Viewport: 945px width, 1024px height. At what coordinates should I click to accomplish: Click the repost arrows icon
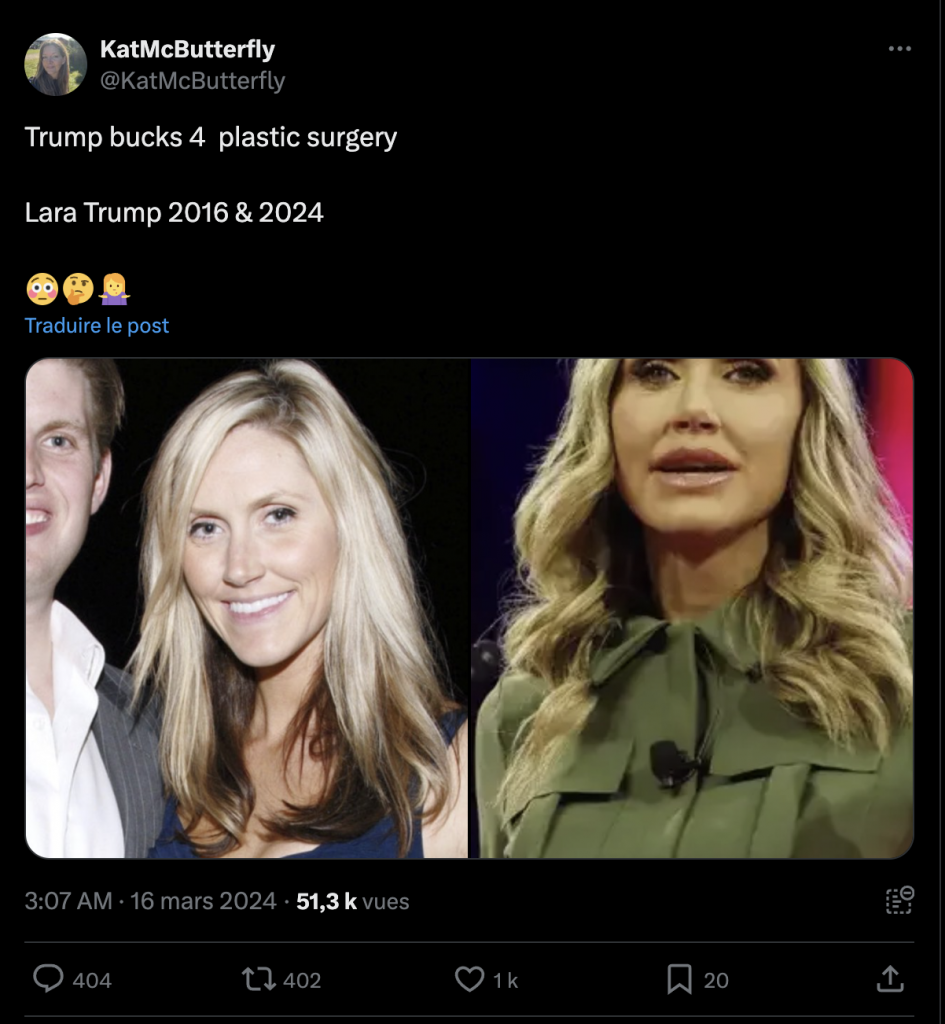point(259,979)
